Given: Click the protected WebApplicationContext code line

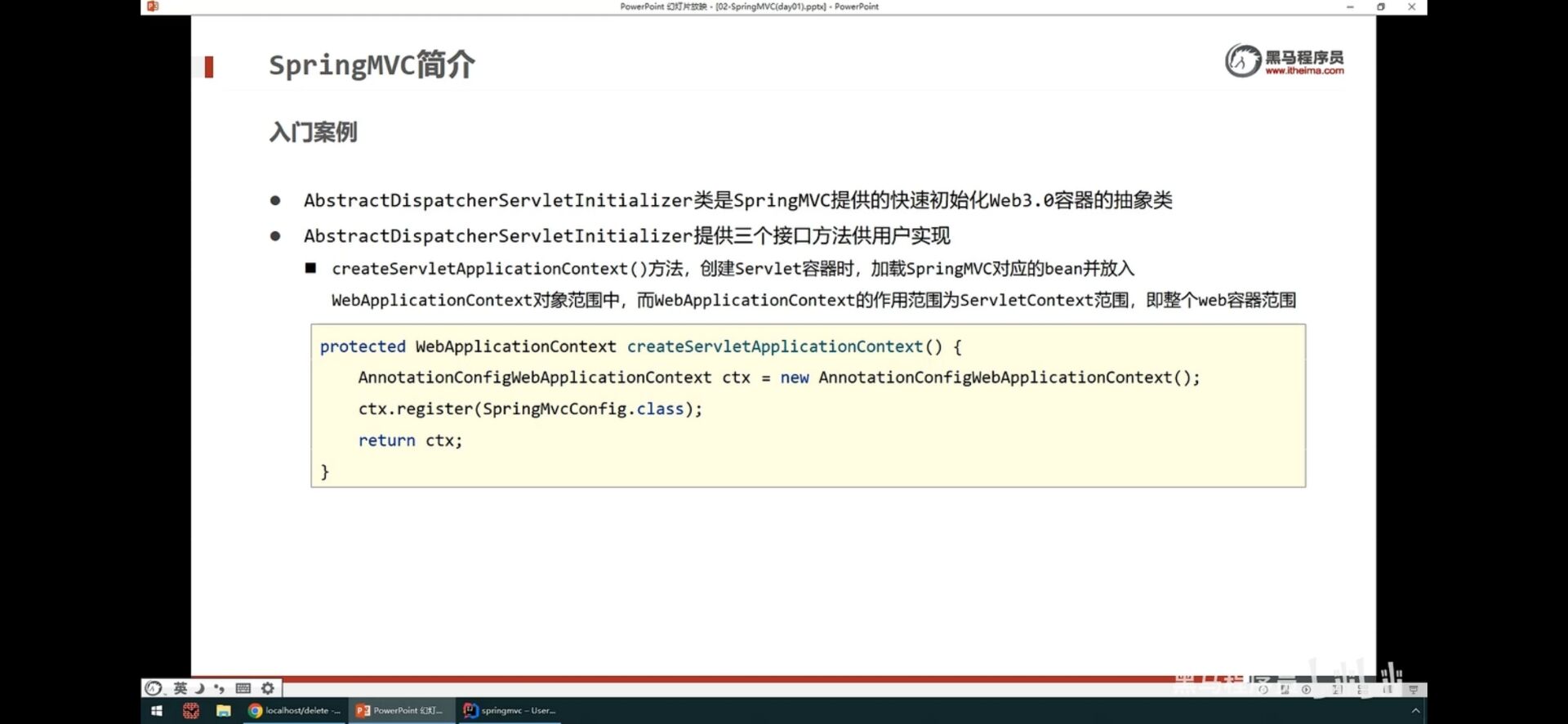Looking at the screenshot, I should coord(641,346).
